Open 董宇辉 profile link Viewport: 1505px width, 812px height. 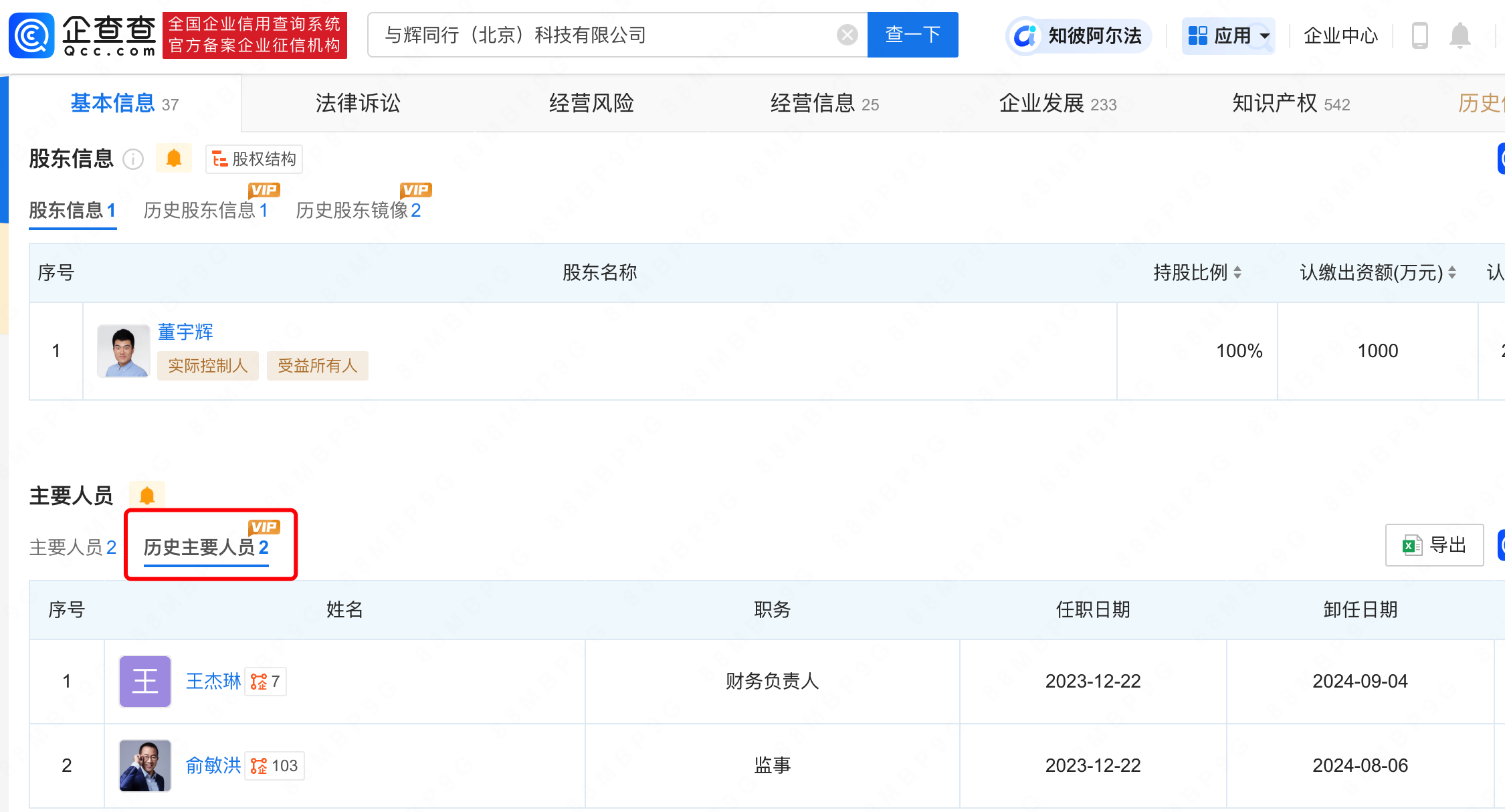click(185, 332)
